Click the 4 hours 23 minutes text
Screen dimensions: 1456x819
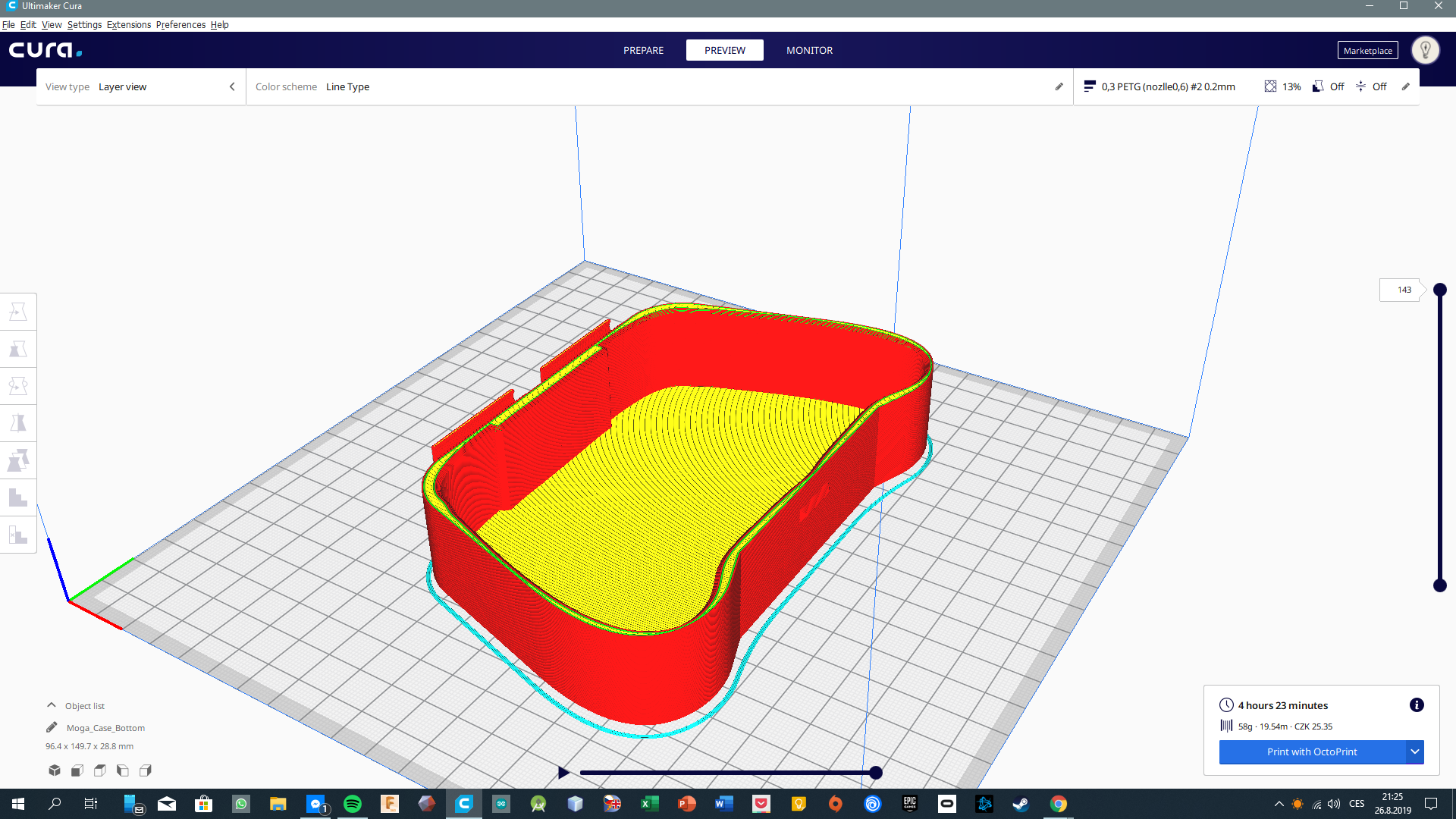(x=1283, y=705)
